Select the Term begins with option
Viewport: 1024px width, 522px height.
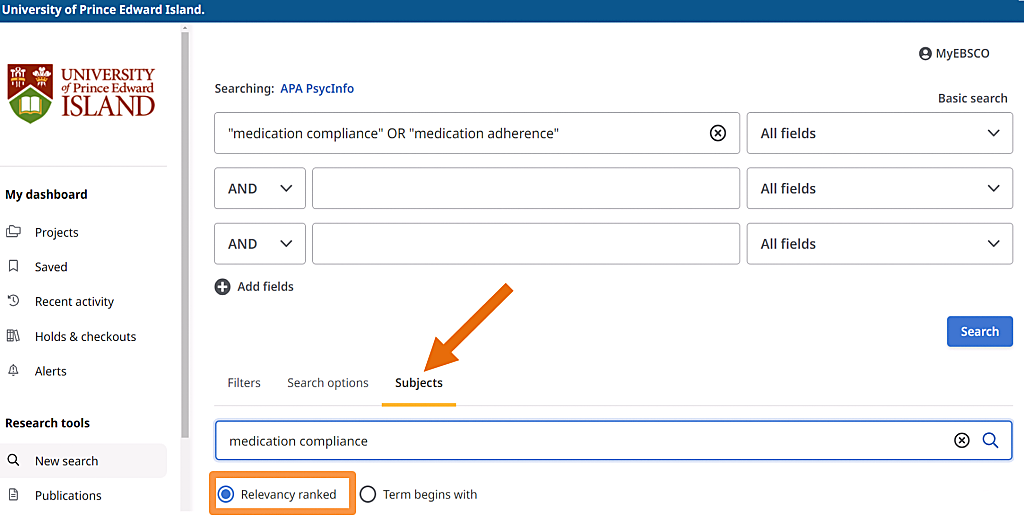(368, 494)
